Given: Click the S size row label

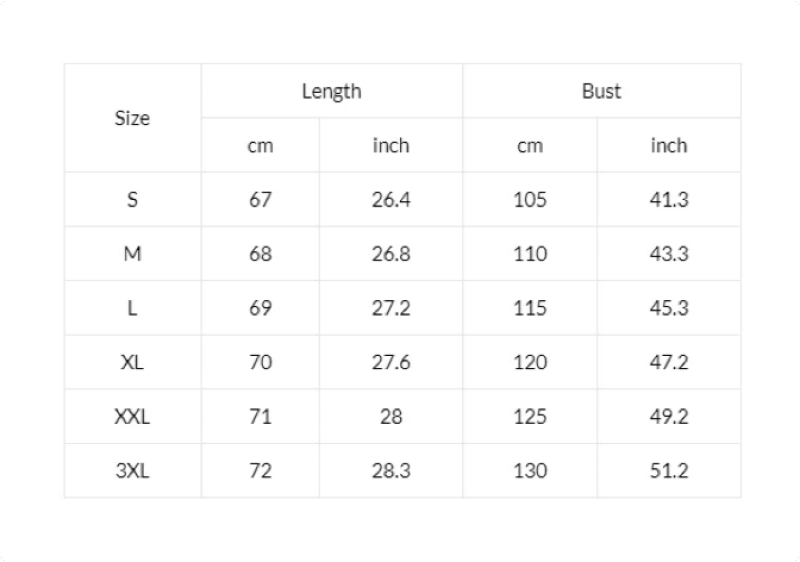Looking at the screenshot, I should (x=132, y=200).
